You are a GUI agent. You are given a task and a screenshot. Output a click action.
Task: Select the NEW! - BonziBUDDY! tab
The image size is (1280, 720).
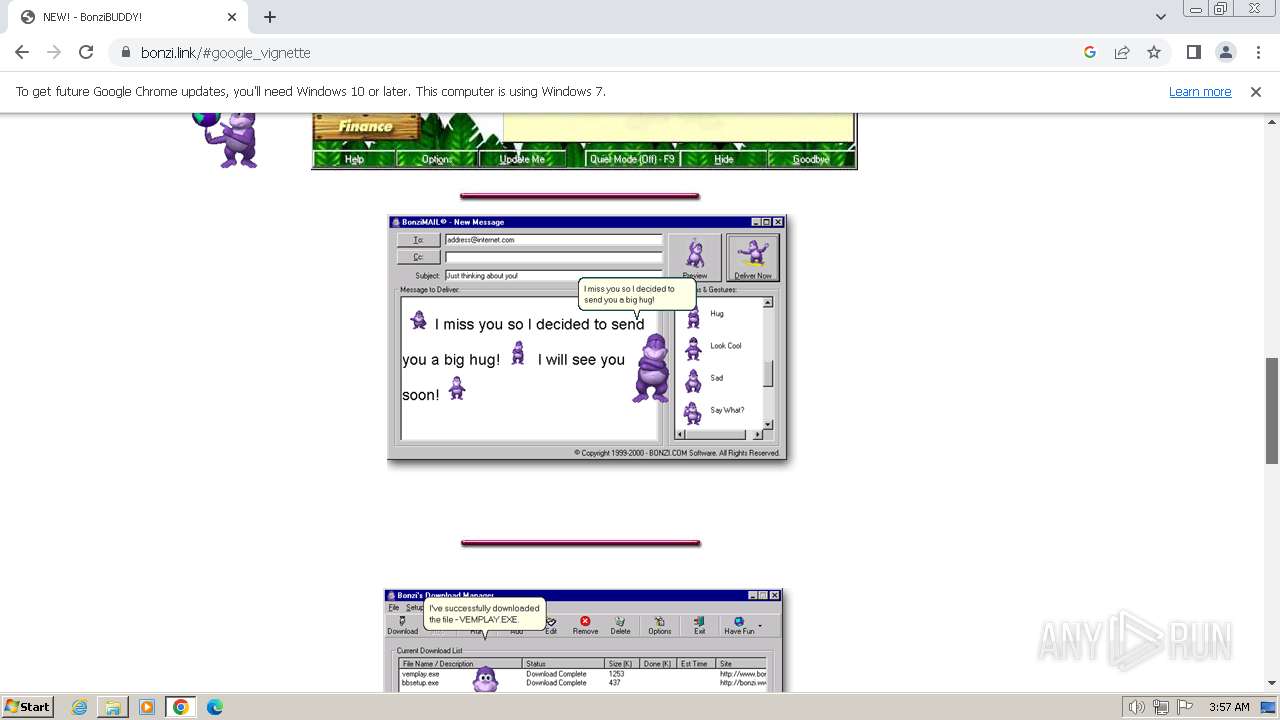(x=127, y=17)
